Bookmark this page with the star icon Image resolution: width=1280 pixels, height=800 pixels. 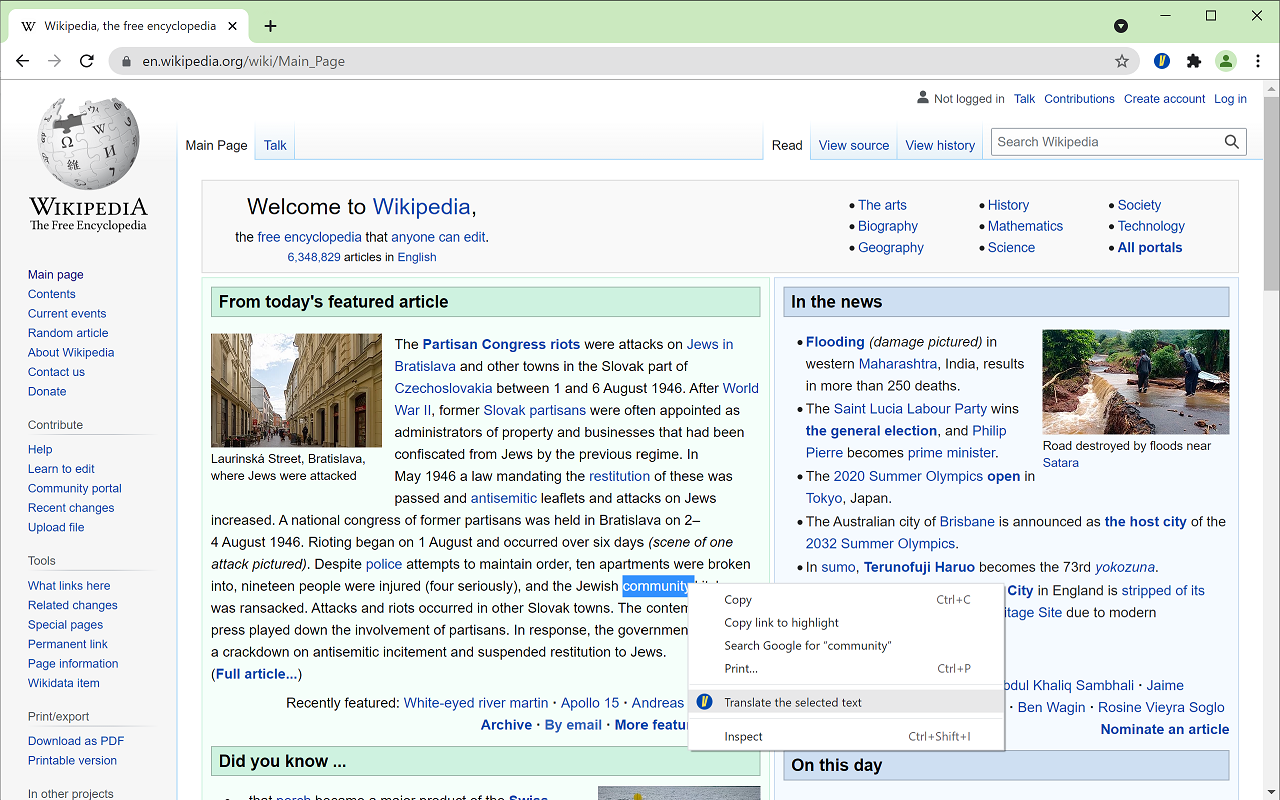[1122, 61]
